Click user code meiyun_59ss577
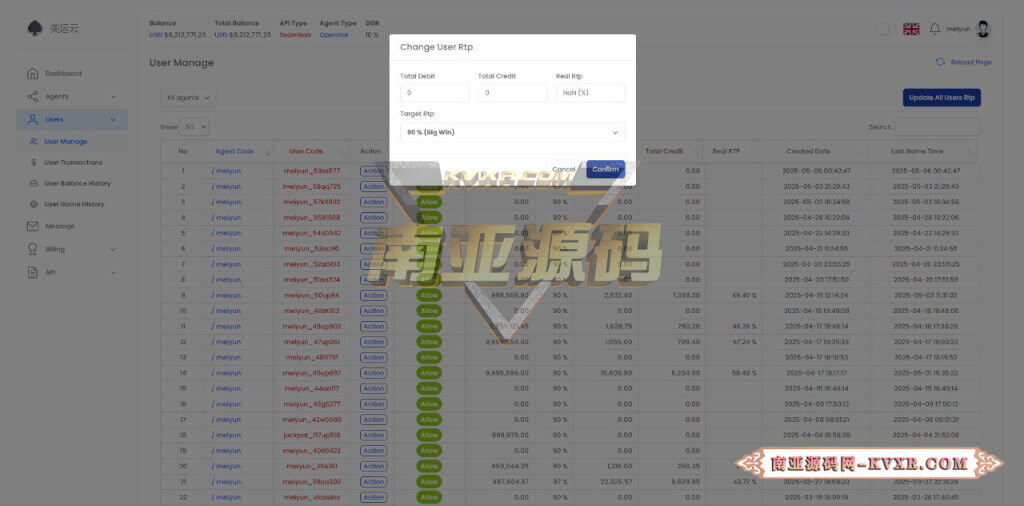Image resolution: width=1024 pixels, height=506 pixels. [x=312, y=171]
